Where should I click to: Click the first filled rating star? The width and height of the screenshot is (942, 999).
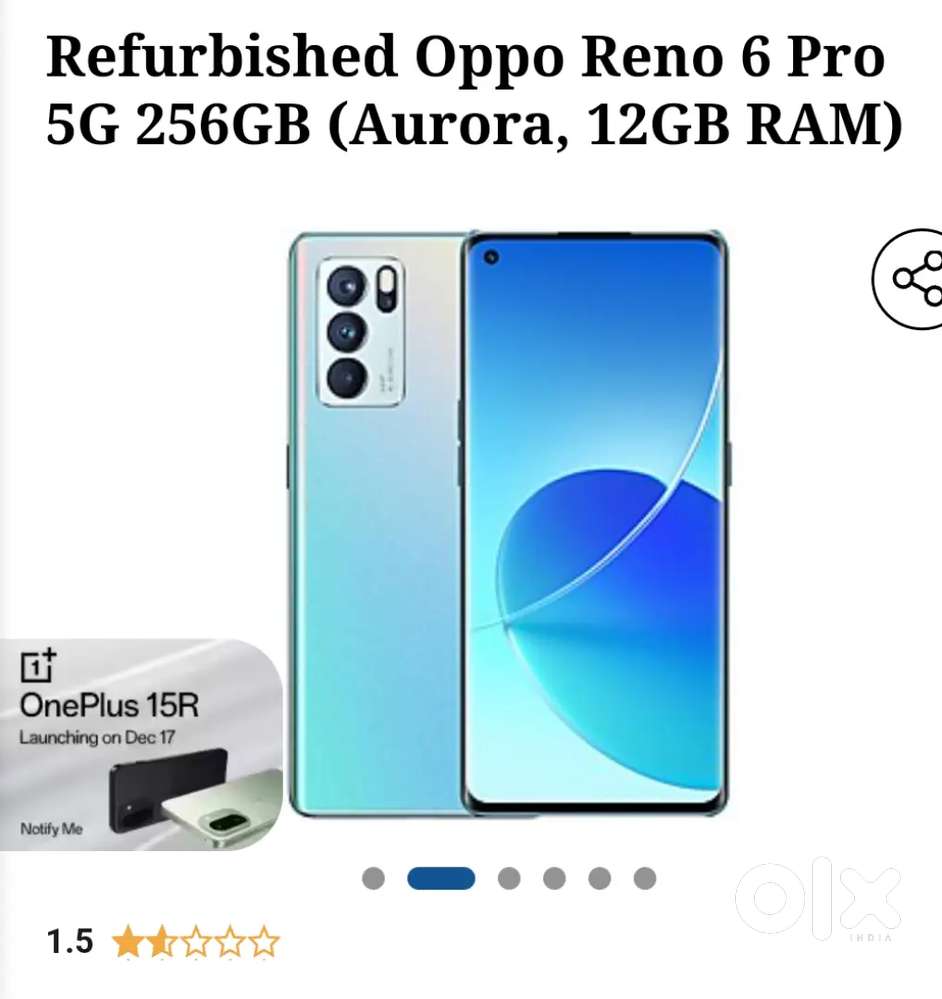(129, 942)
